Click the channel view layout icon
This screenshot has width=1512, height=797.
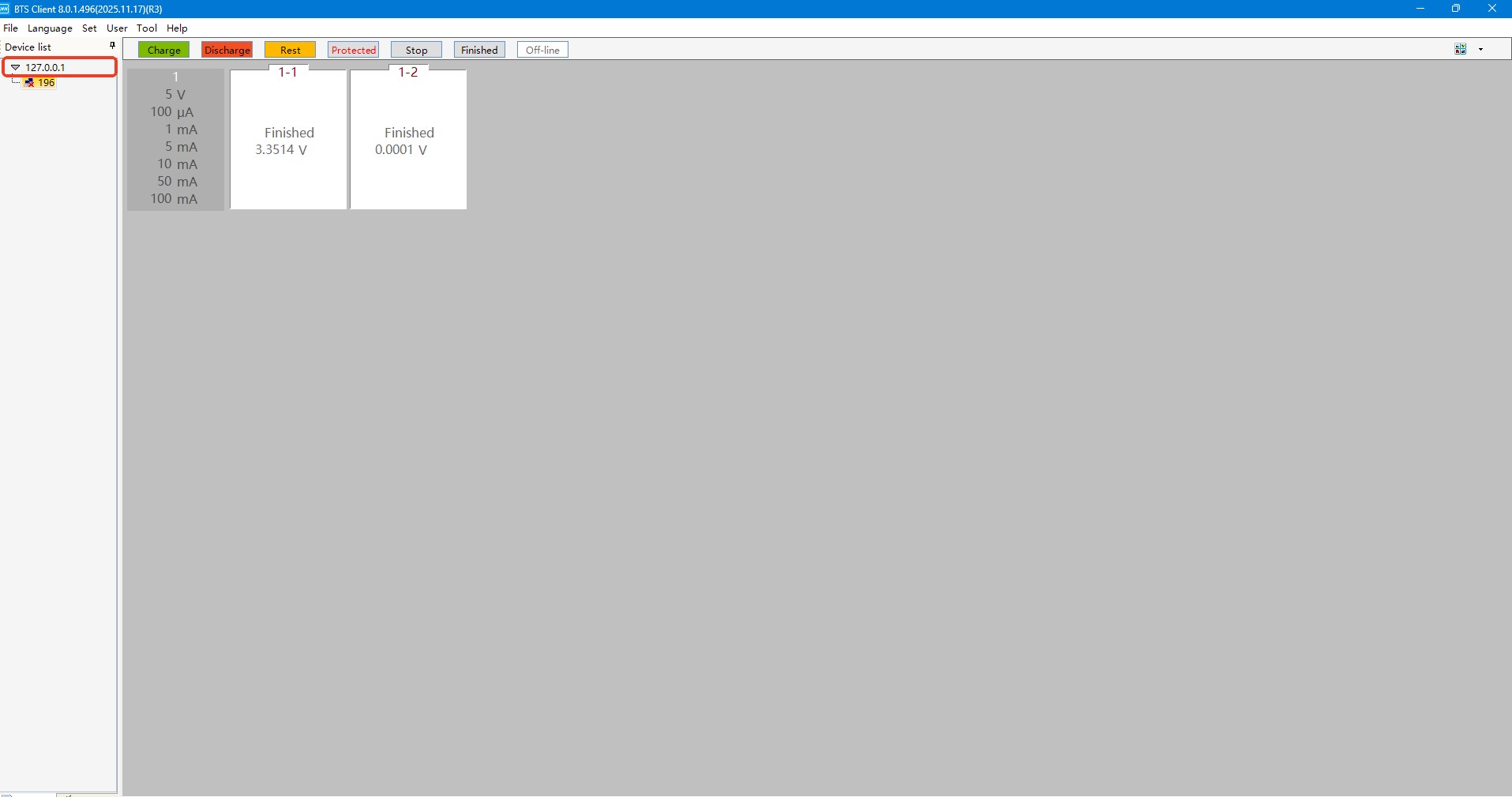click(x=1460, y=49)
